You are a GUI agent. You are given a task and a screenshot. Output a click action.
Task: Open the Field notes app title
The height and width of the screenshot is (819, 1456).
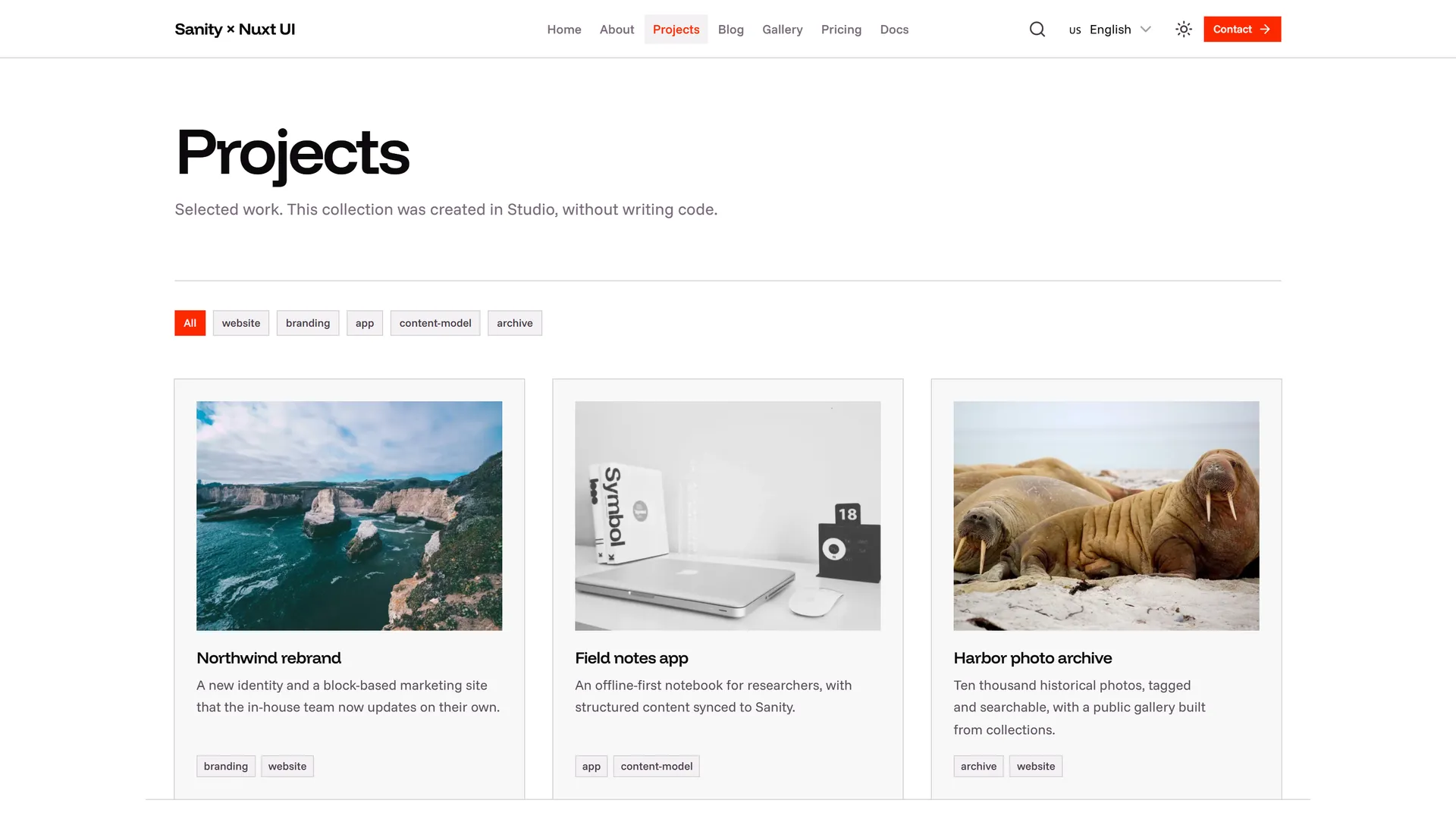[x=632, y=658]
